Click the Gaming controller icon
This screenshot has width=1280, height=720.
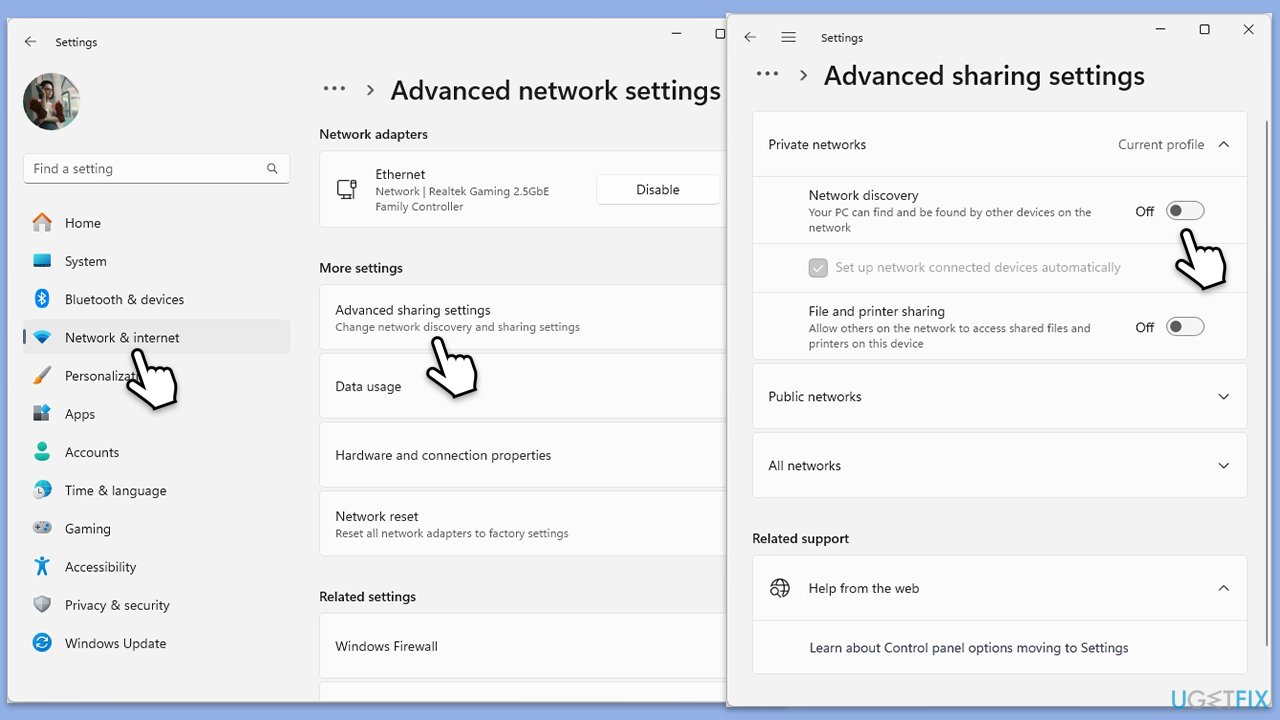click(x=42, y=528)
